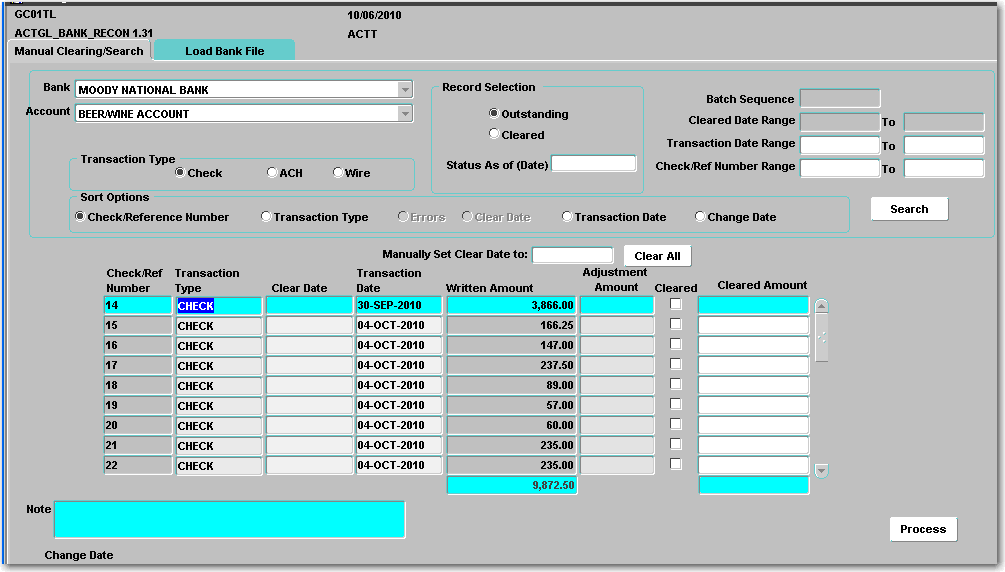Click the Process button
Image resolution: width=1005 pixels, height=572 pixels.
pyautogui.click(x=922, y=529)
